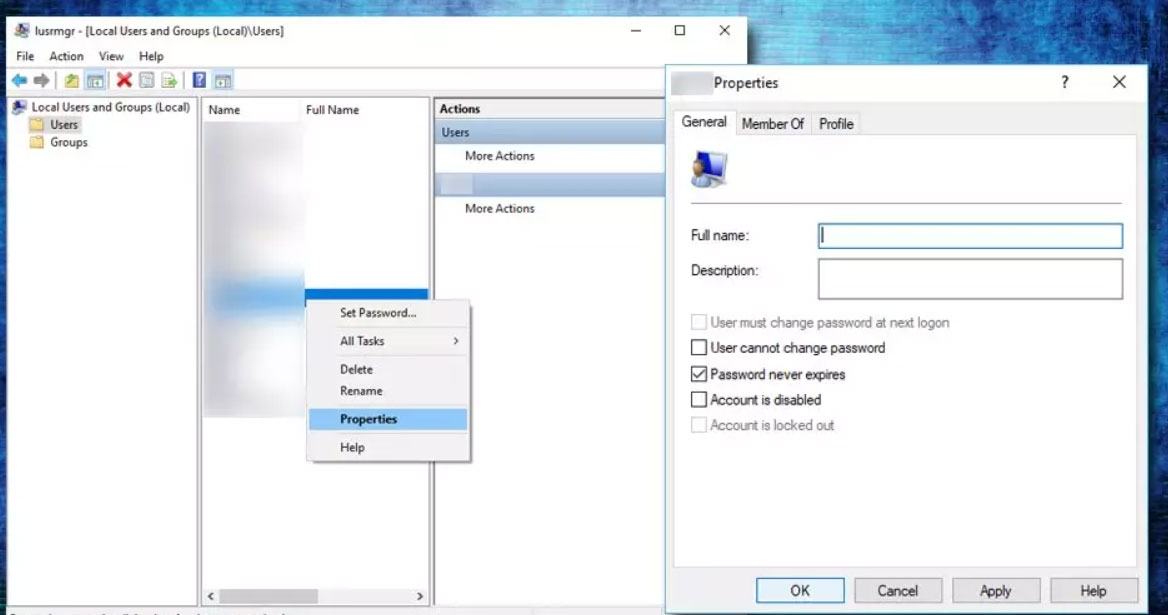Screen dimensions: 1168x615
Task: Uncheck Password never expires
Action: 697,373
